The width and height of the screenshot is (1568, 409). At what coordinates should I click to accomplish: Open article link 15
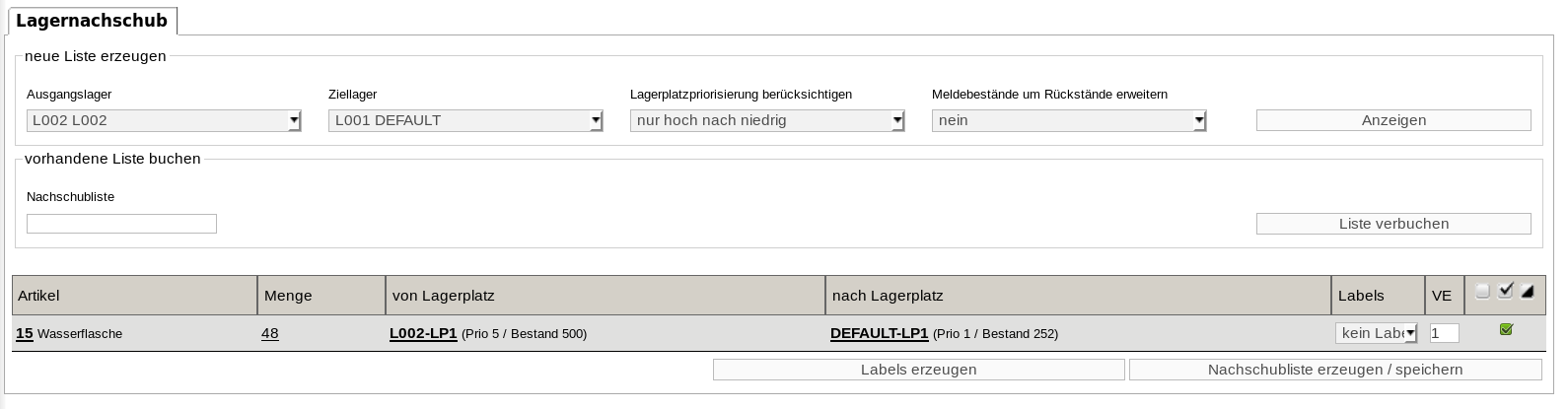(25, 333)
